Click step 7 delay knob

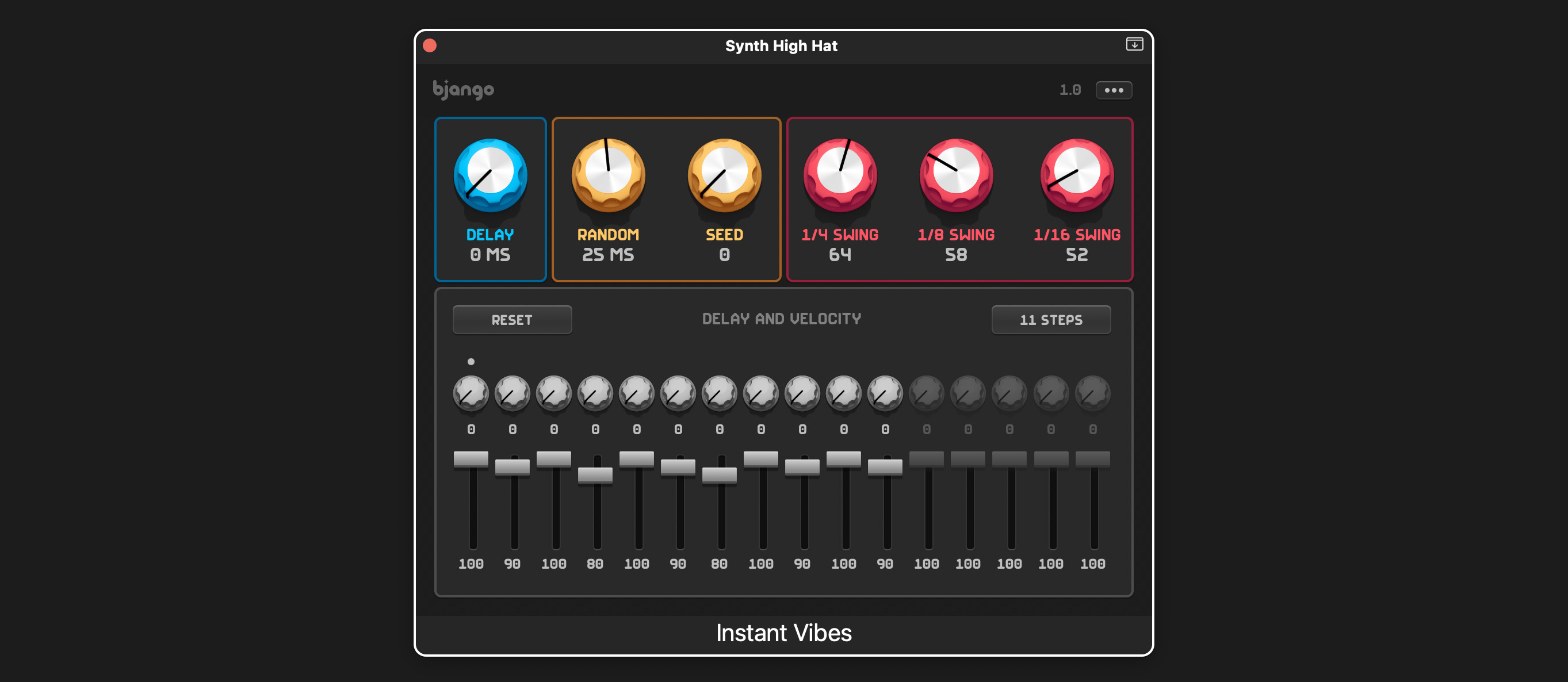click(719, 393)
